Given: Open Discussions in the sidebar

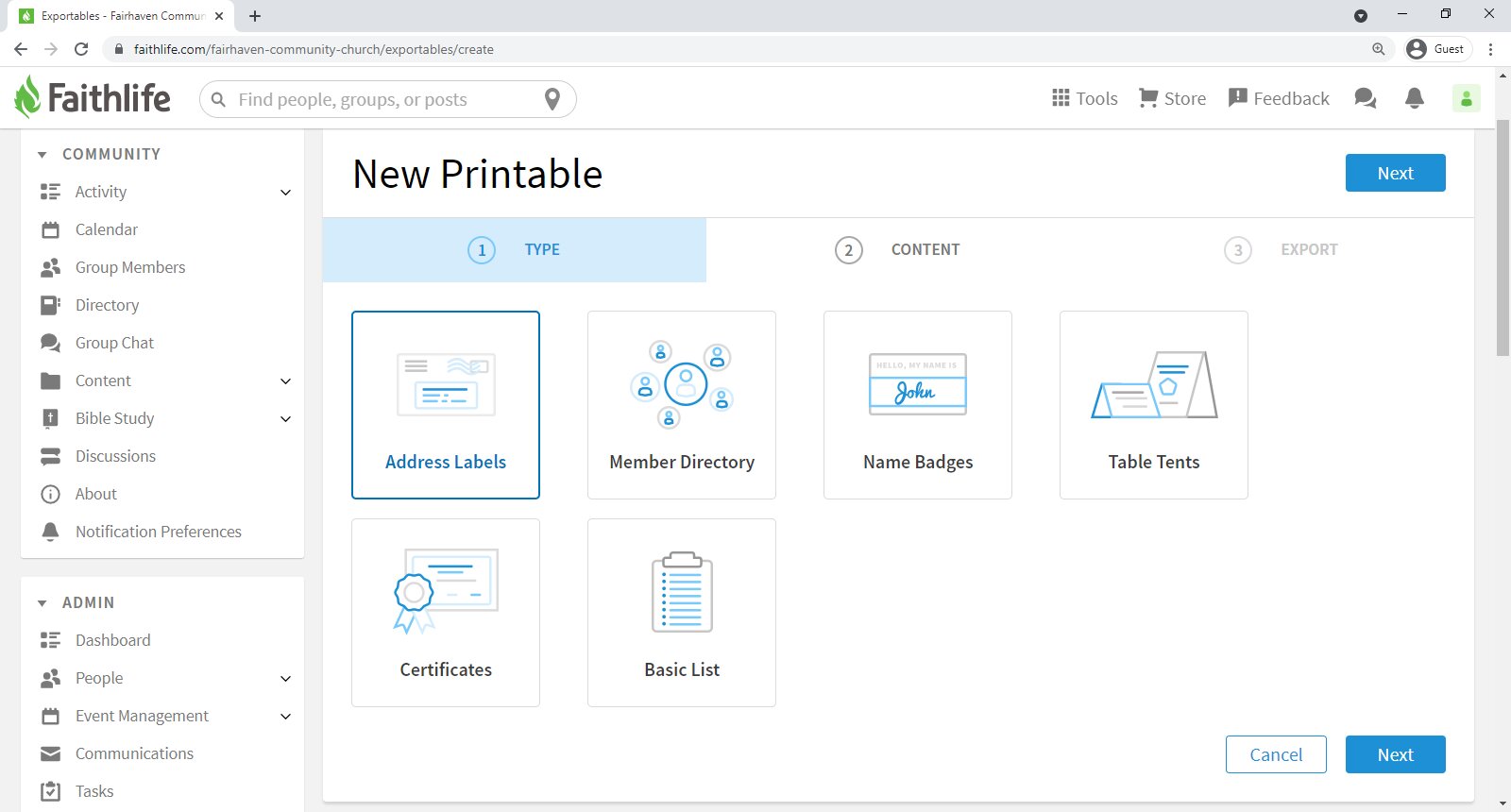Looking at the screenshot, I should click(x=115, y=456).
